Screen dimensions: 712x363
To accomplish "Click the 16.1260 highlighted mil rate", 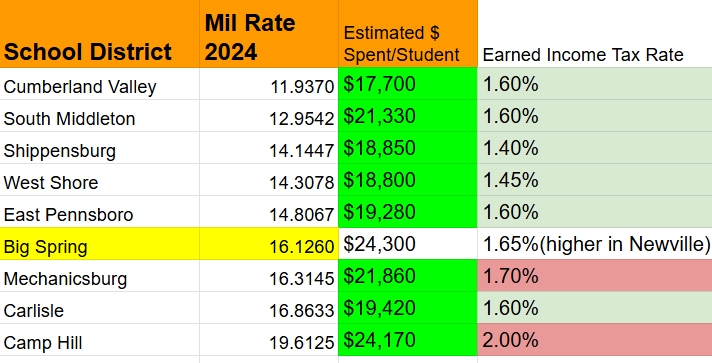I will tap(269, 244).
